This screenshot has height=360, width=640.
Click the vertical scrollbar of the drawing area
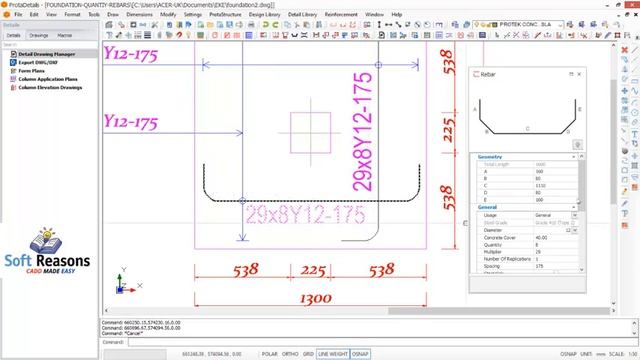613,141
